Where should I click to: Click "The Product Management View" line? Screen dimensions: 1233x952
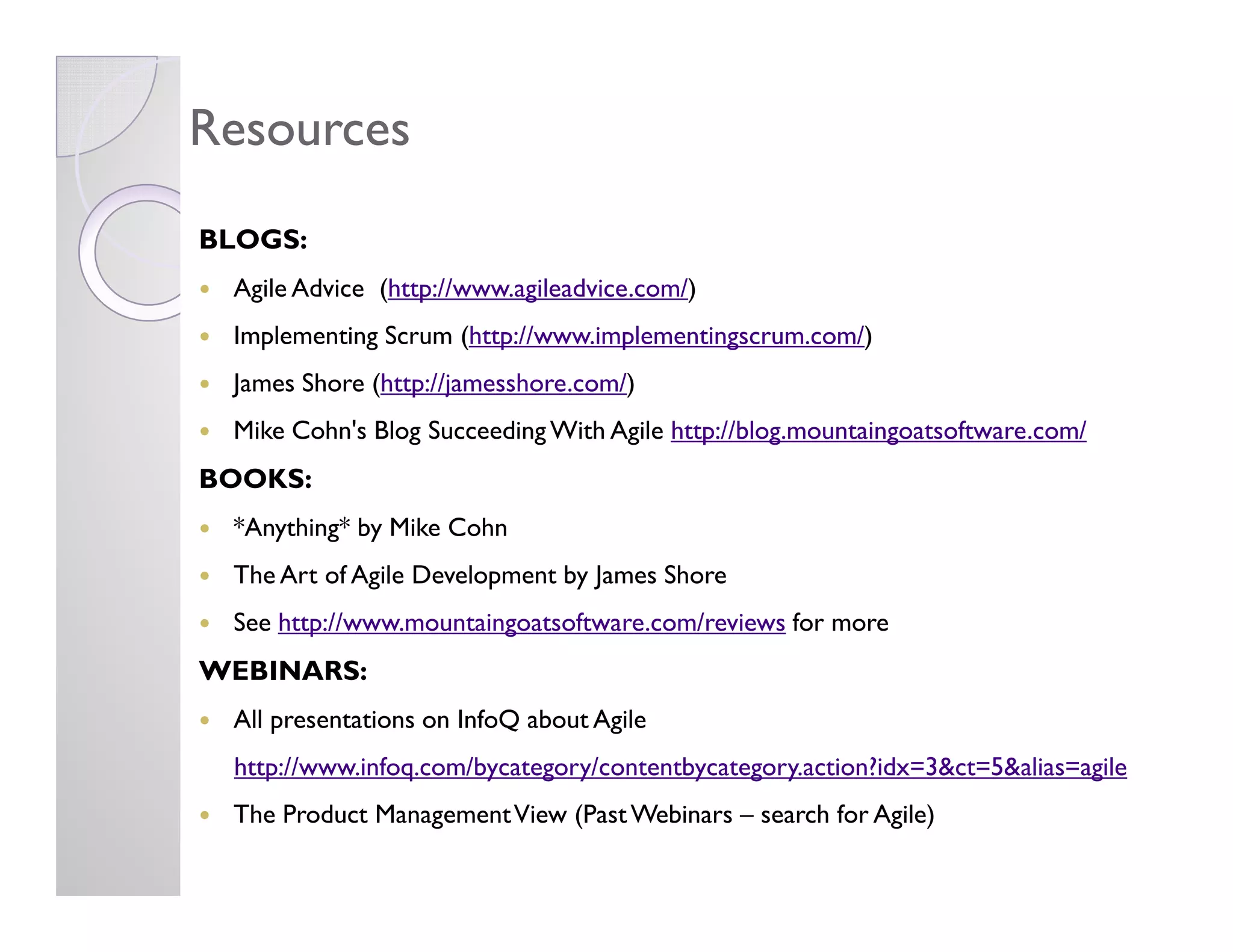584,815
